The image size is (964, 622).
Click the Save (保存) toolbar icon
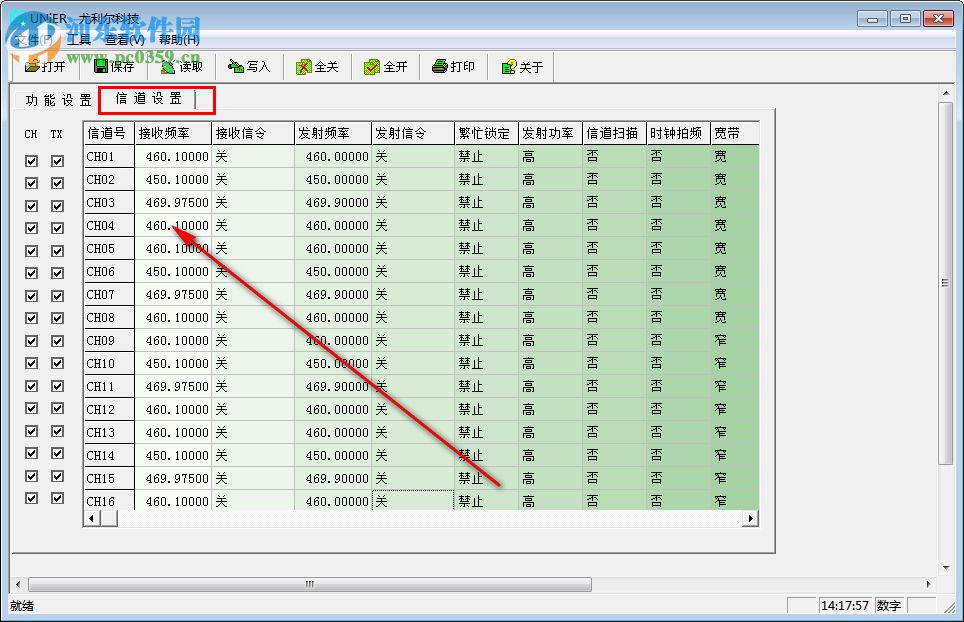(x=114, y=66)
